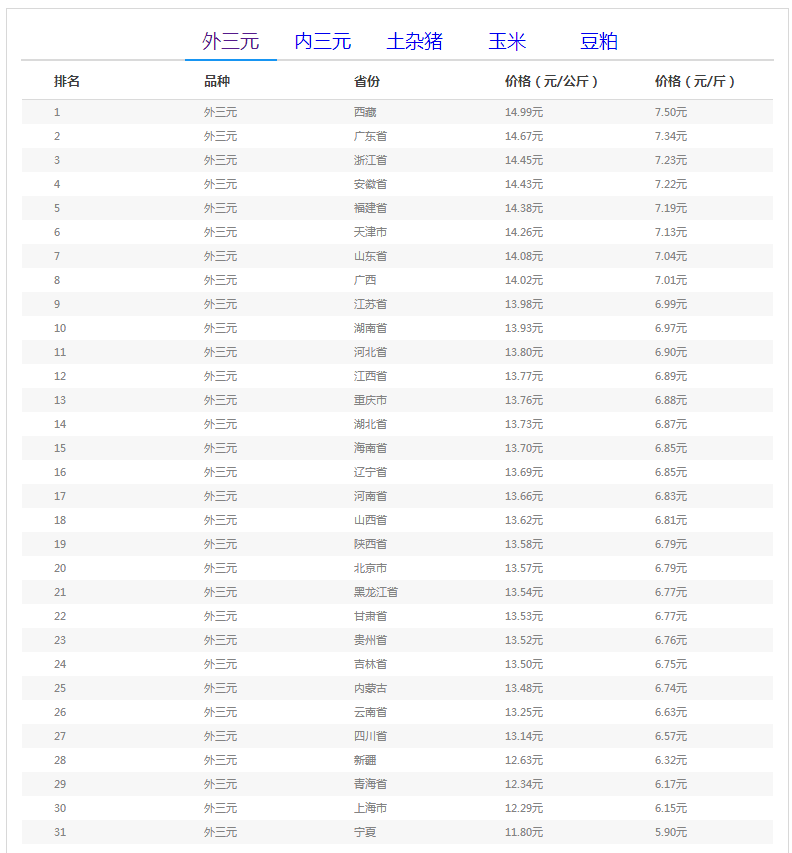
Task: Click the 江西省 province cell
Action: 370,376
